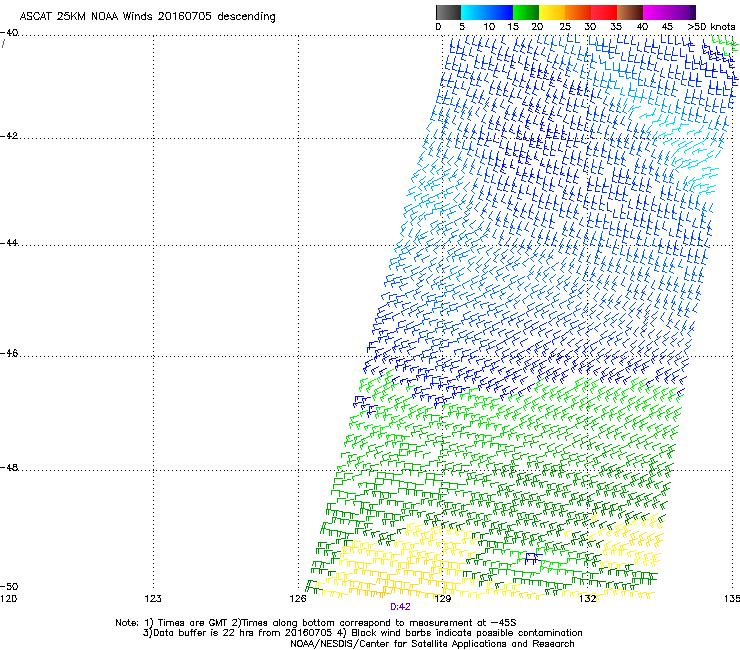Screen dimensions: 740x650
Task: Click the title 'ASCAT 25KM NOAA Winds 20160705 descending'
Action: [147, 17]
